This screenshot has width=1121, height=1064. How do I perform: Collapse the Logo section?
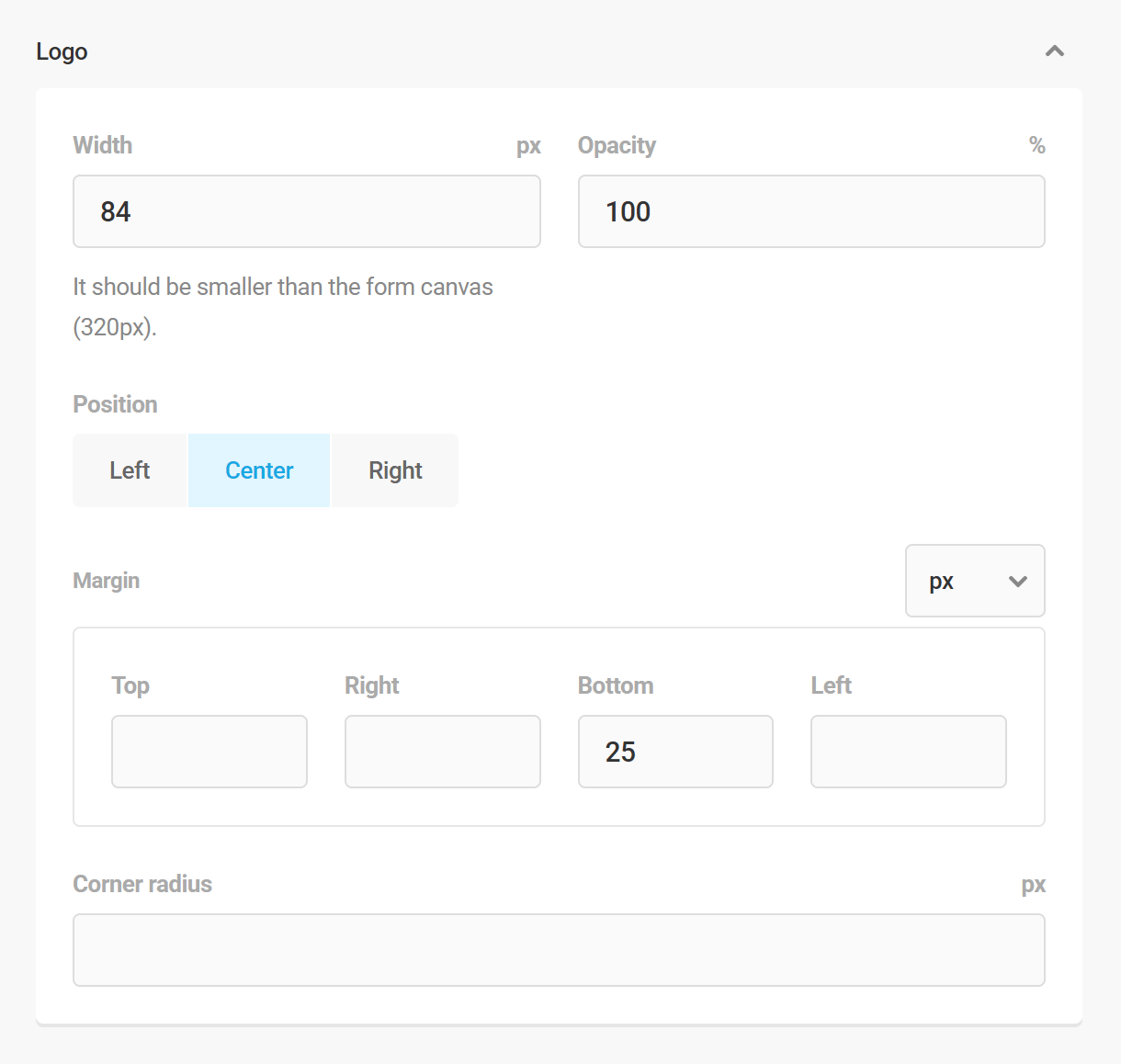[1054, 51]
